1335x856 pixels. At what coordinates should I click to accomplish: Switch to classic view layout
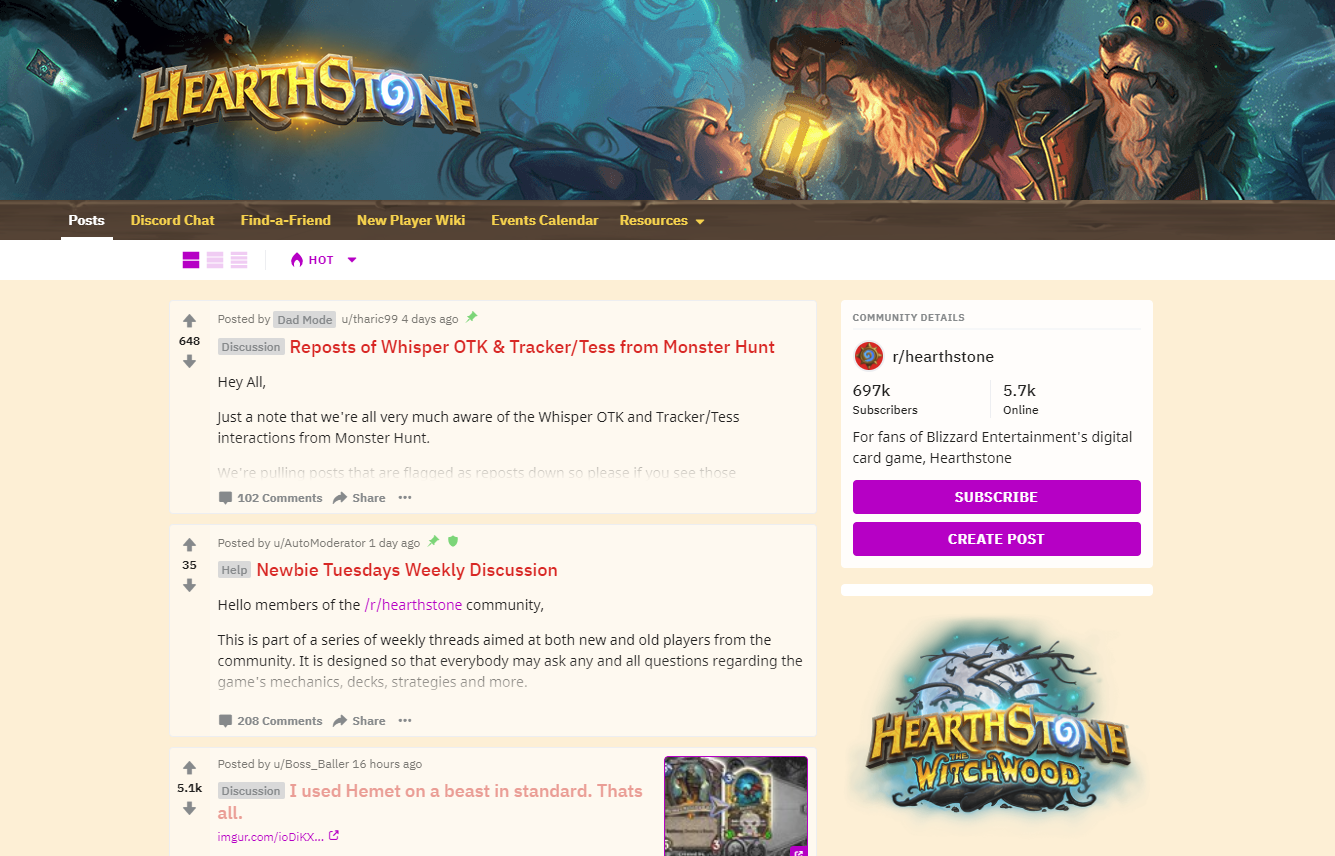[215, 260]
